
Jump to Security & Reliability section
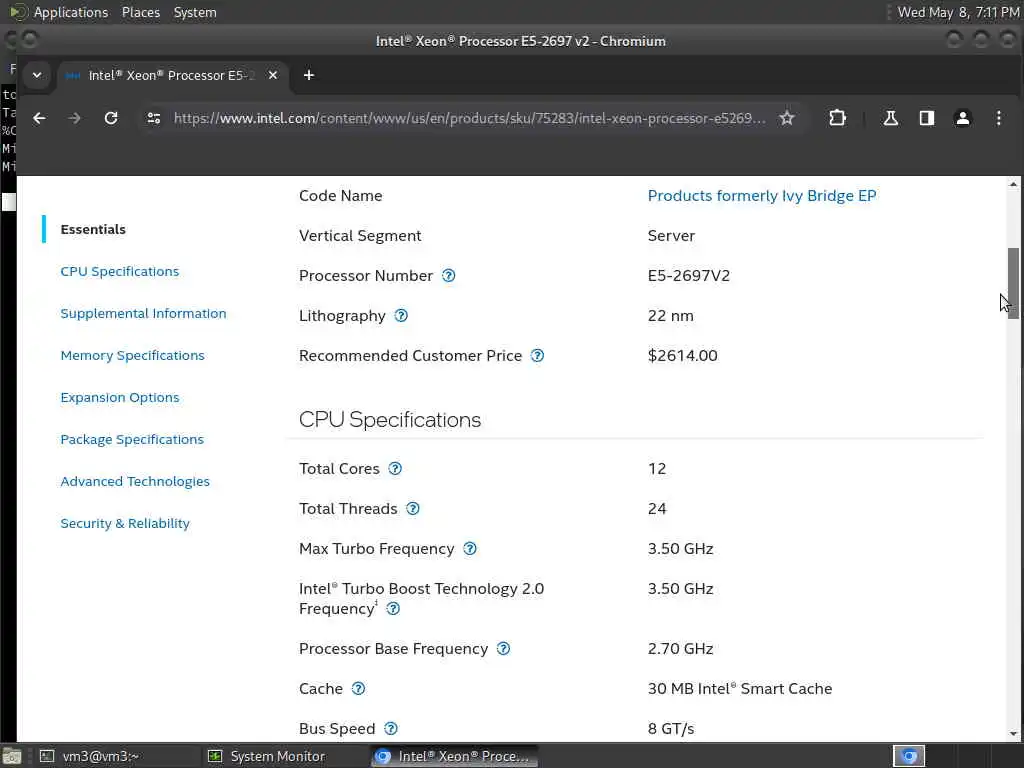click(125, 524)
